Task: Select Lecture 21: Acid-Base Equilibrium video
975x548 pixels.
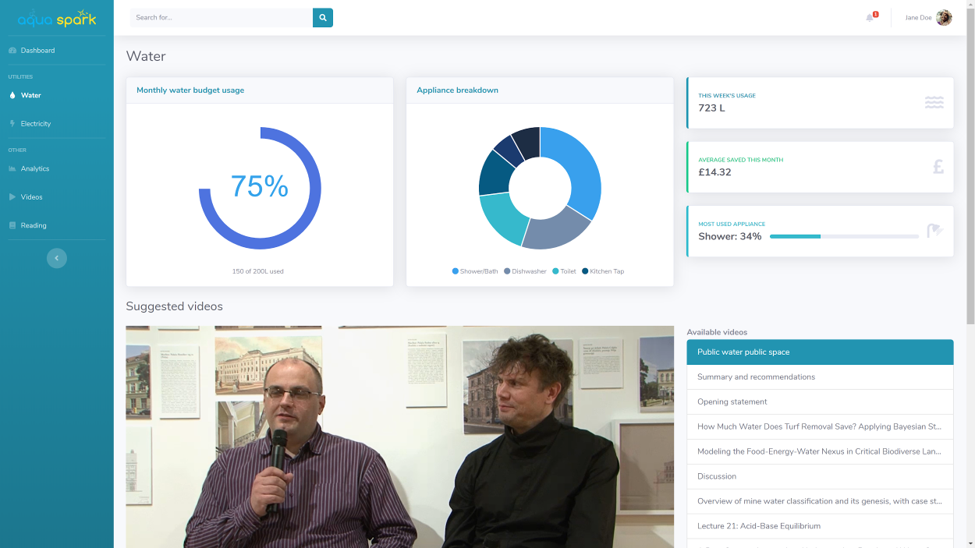Action: click(x=820, y=526)
